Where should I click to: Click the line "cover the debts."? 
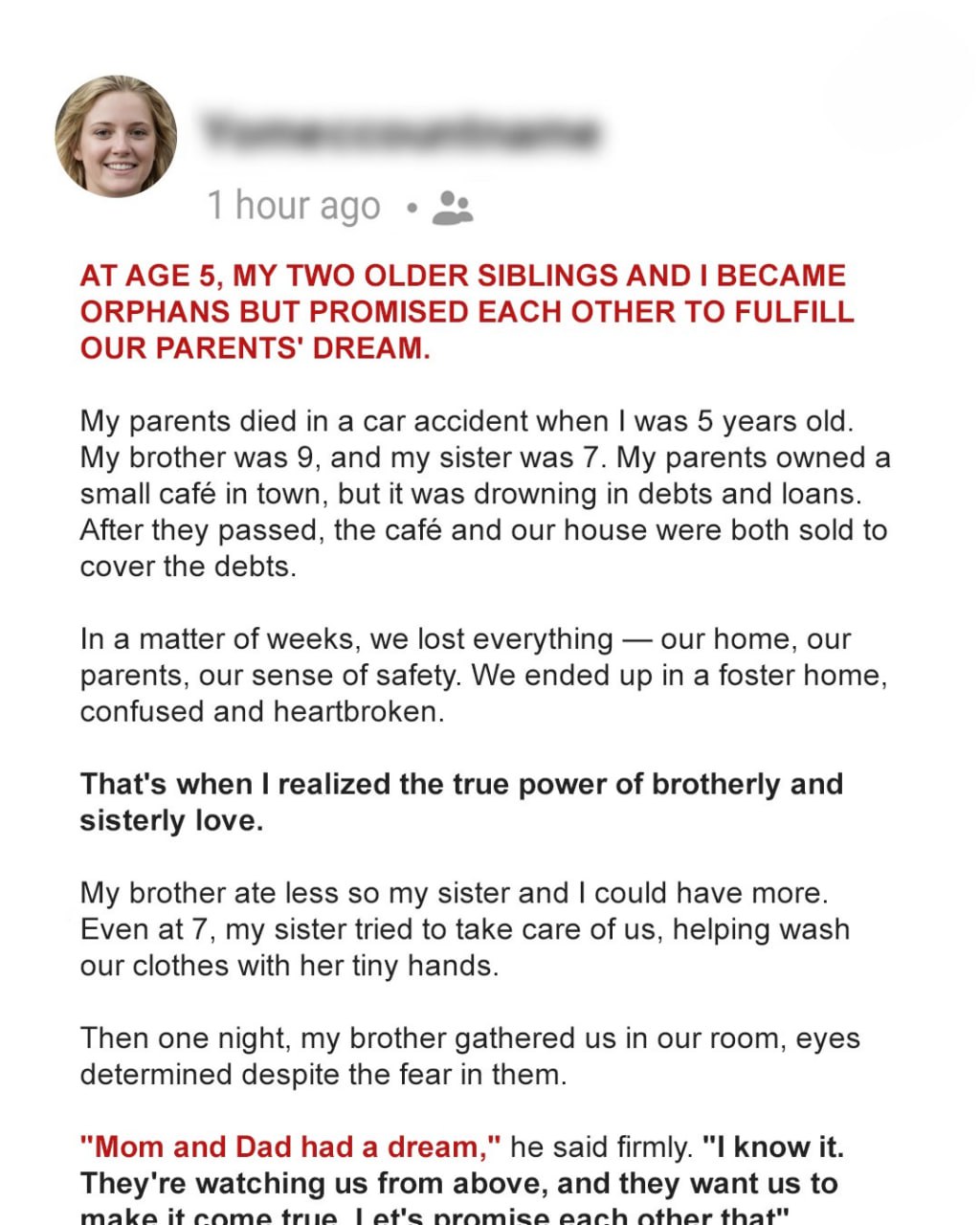188,567
